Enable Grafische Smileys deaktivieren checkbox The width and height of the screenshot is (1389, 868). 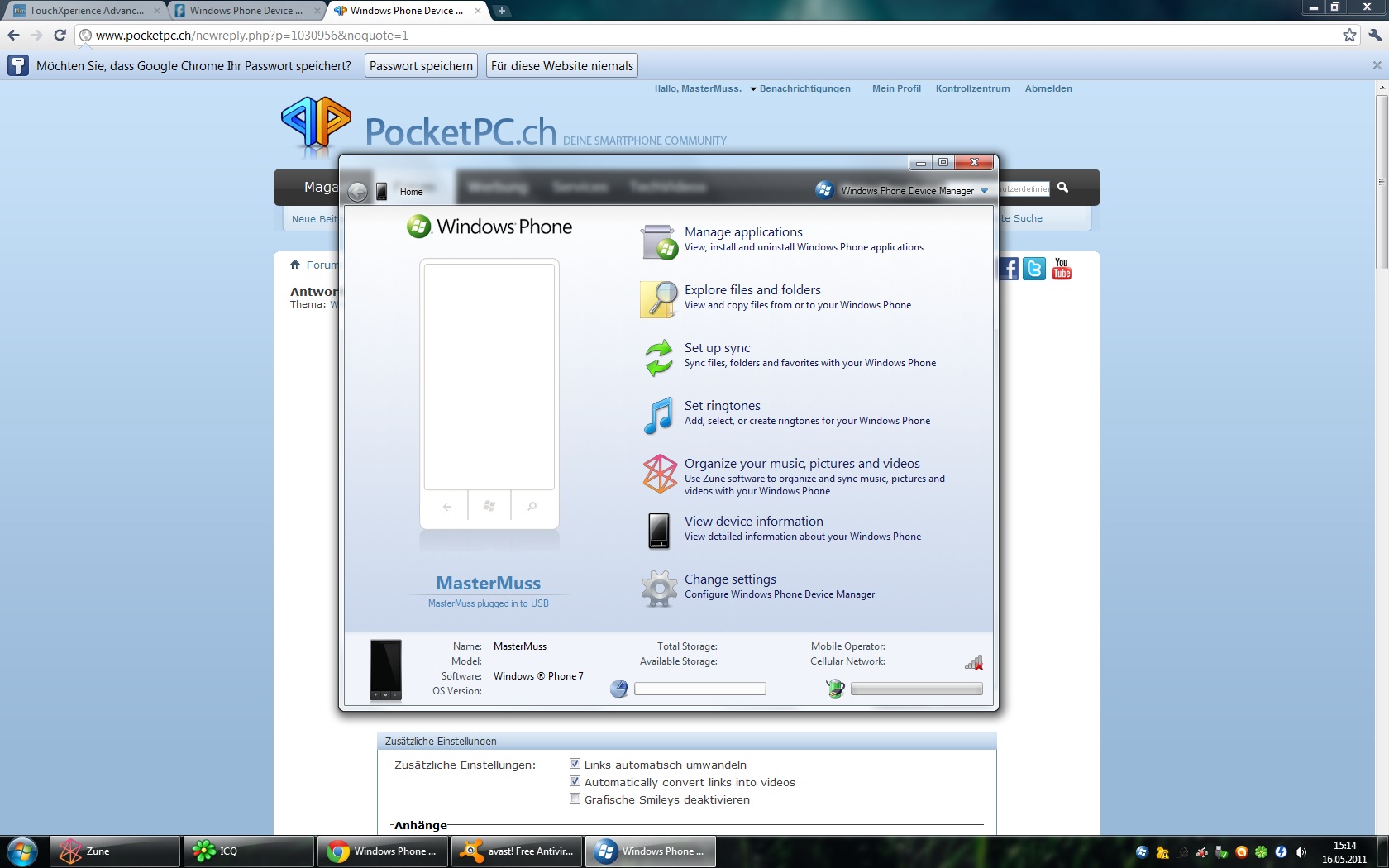[575, 799]
